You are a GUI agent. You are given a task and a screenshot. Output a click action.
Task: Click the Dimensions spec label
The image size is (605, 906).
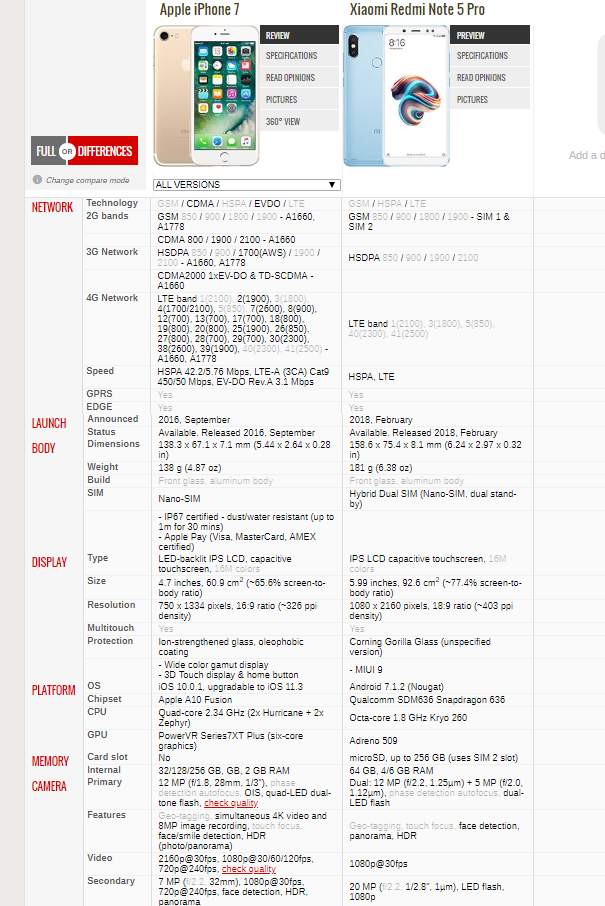pyautogui.click(x=114, y=444)
